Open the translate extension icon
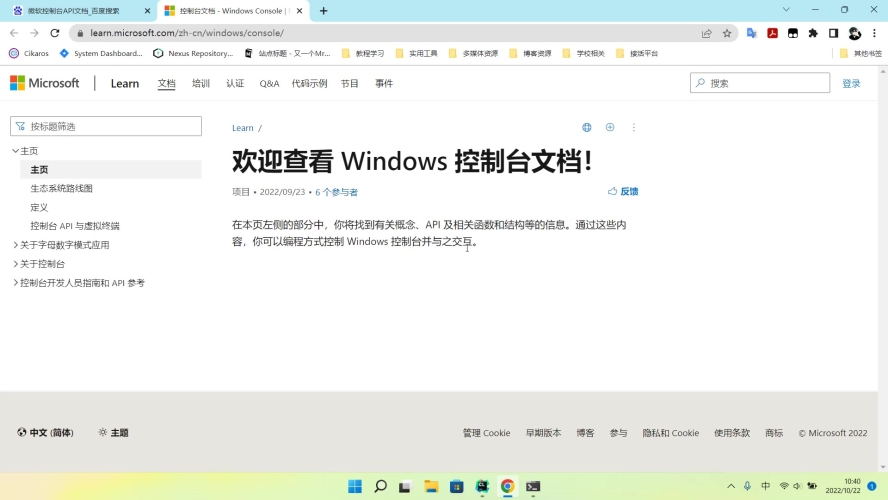 [x=752, y=33]
